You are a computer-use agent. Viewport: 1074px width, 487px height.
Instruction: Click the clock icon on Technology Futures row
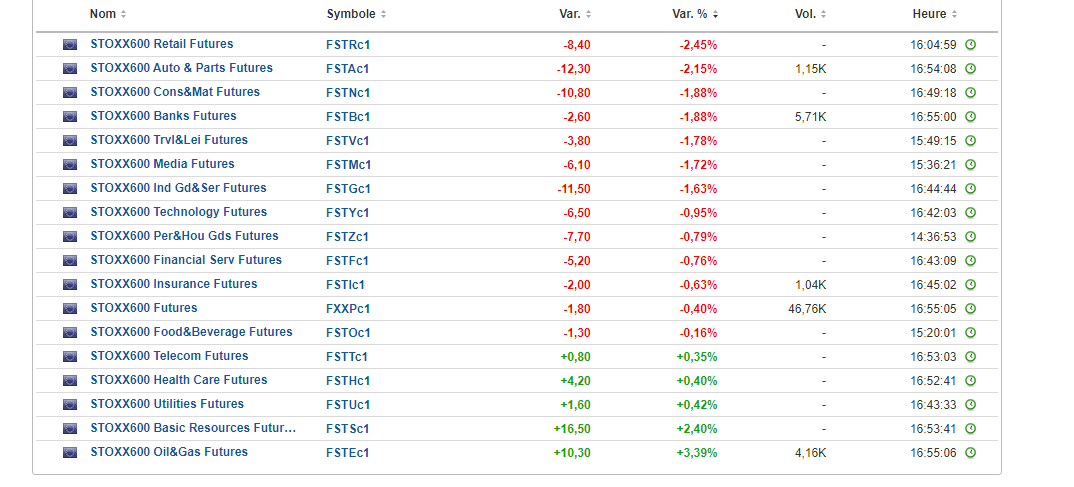tap(970, 213)
